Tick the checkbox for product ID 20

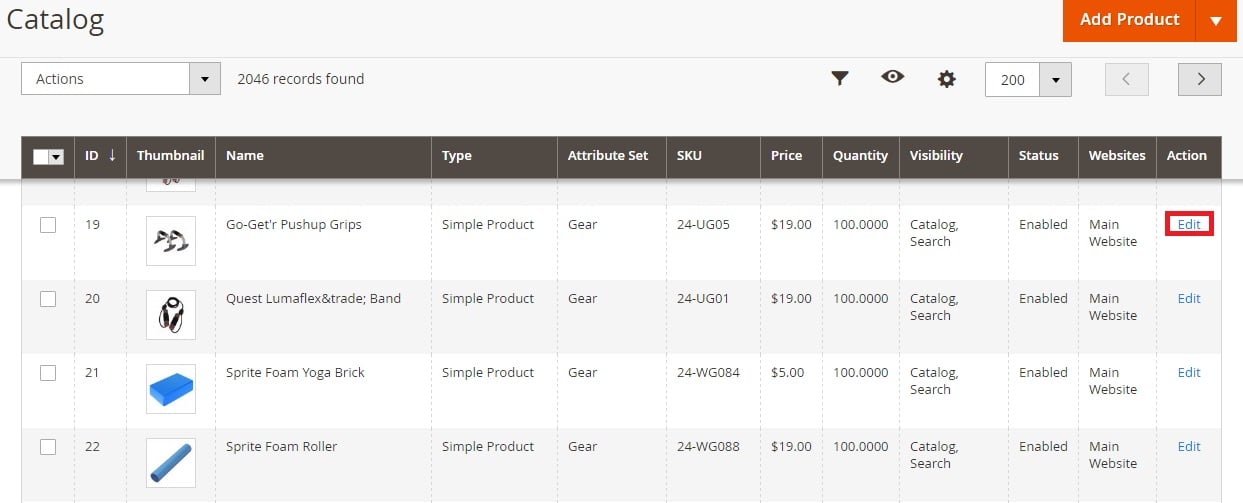point(48,299)
